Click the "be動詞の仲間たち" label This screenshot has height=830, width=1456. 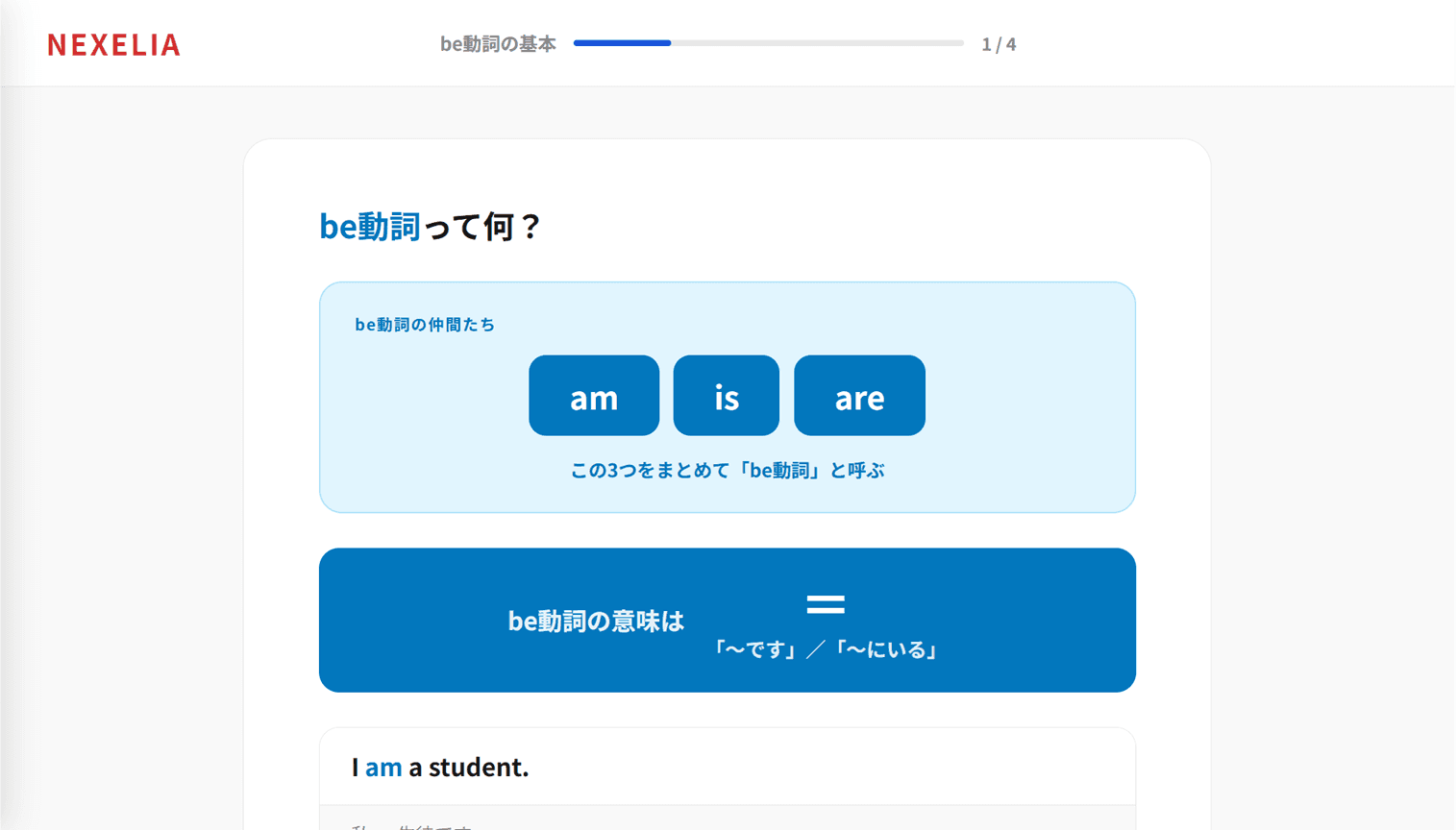pyautogui.click(x=423, y=325)
